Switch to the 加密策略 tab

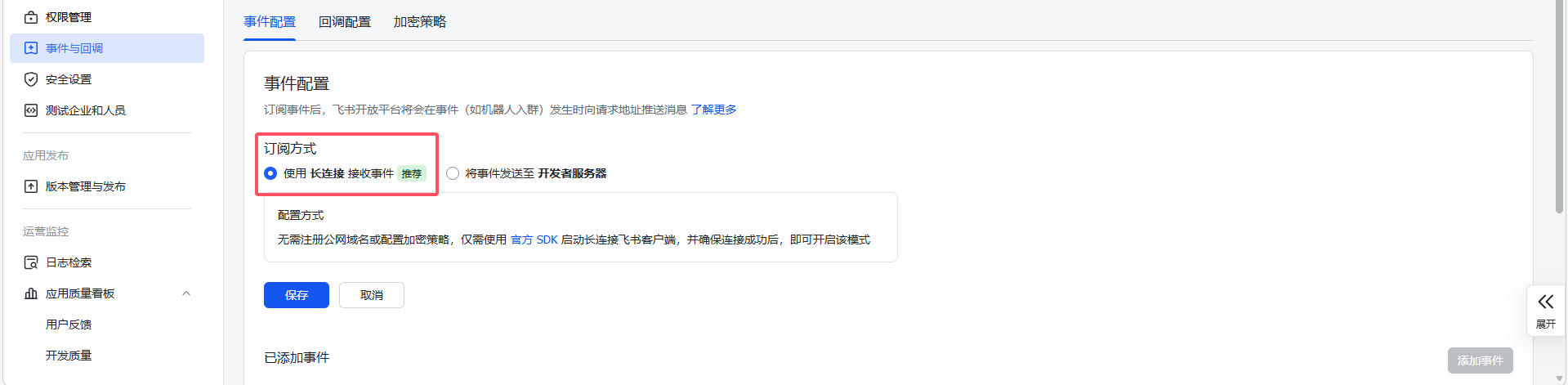click(x=419, y=22)
